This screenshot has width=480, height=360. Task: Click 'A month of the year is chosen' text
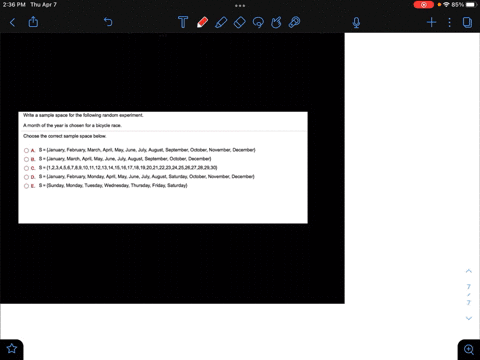(x=72, y=125)
